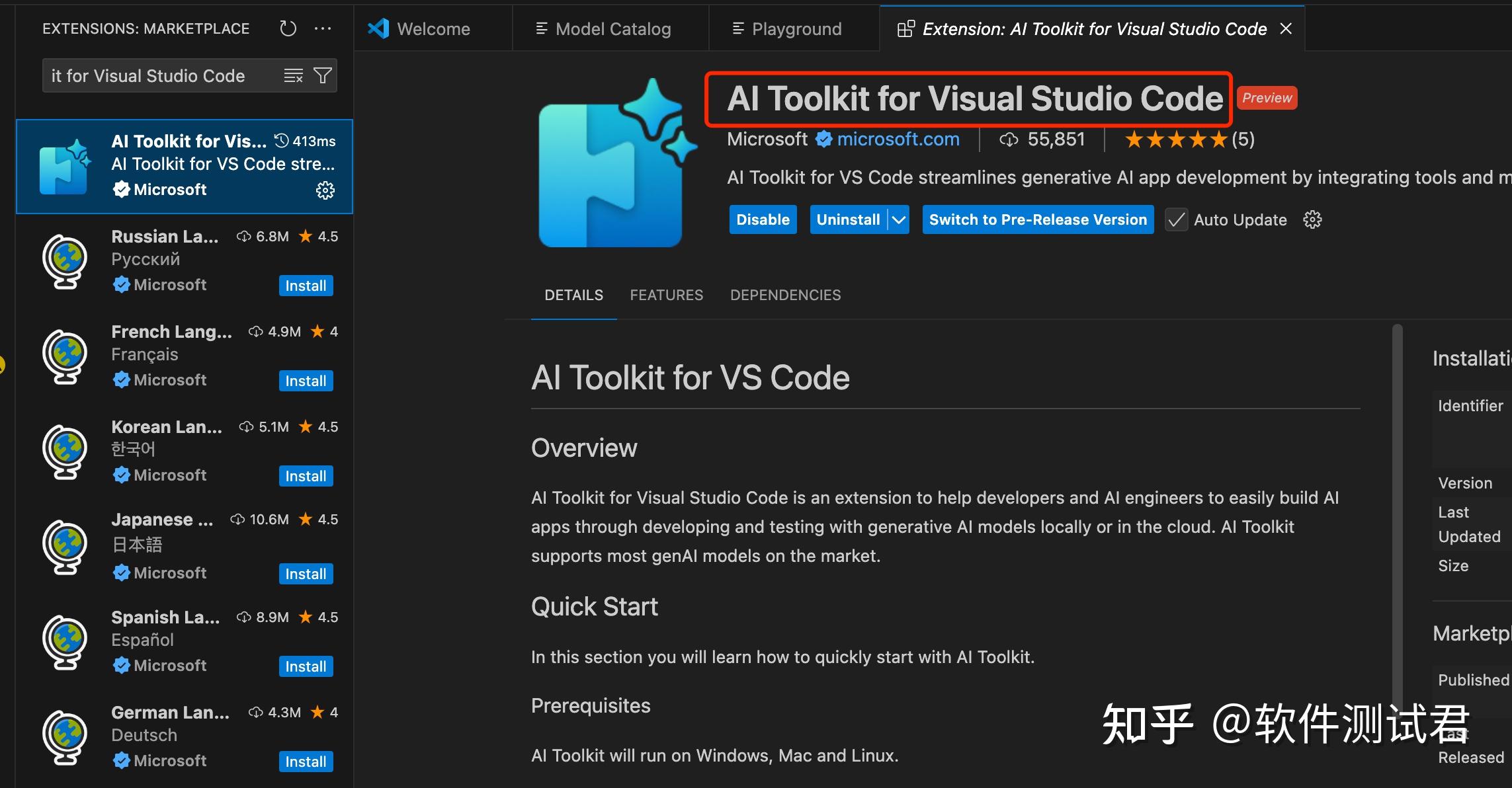Switch to the FEATURES tab

666,295
